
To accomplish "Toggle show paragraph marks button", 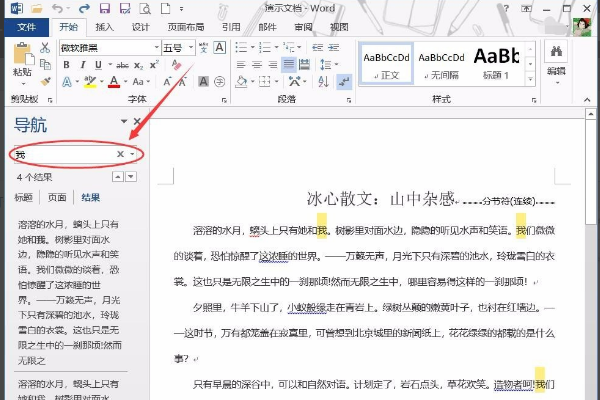I will pyautogui.click(x=344, y=82).
